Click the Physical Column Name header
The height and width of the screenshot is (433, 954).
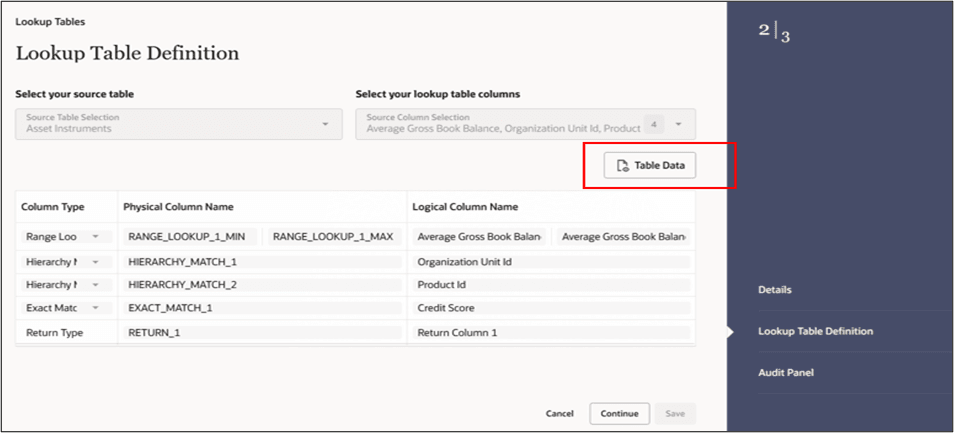(x=178, y=207)
